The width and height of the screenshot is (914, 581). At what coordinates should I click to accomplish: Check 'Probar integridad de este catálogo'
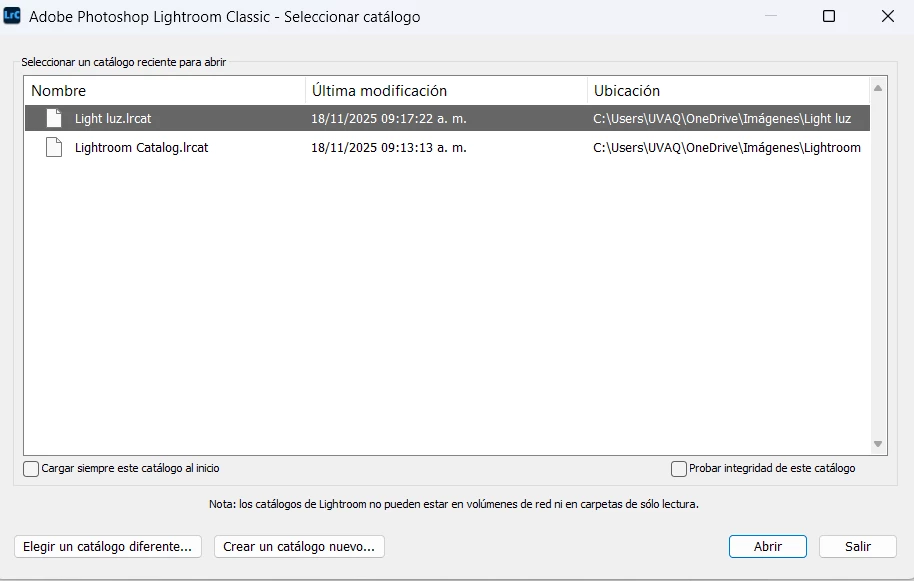tap(679, 469)
